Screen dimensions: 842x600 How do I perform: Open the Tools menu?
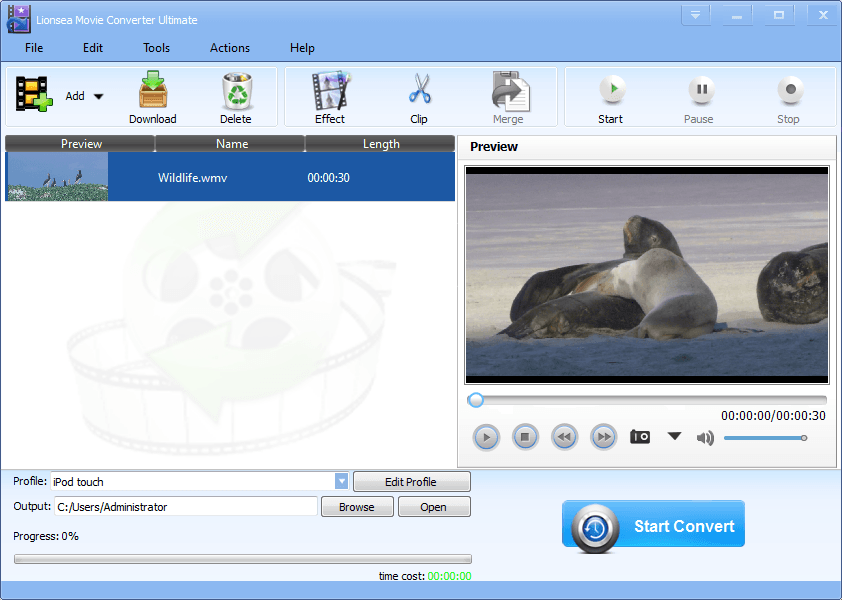click(156, 48)
